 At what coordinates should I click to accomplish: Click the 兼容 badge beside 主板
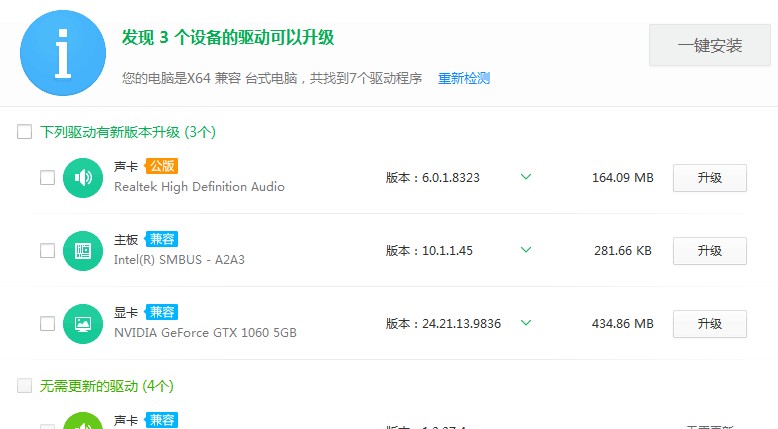point(161,239)
